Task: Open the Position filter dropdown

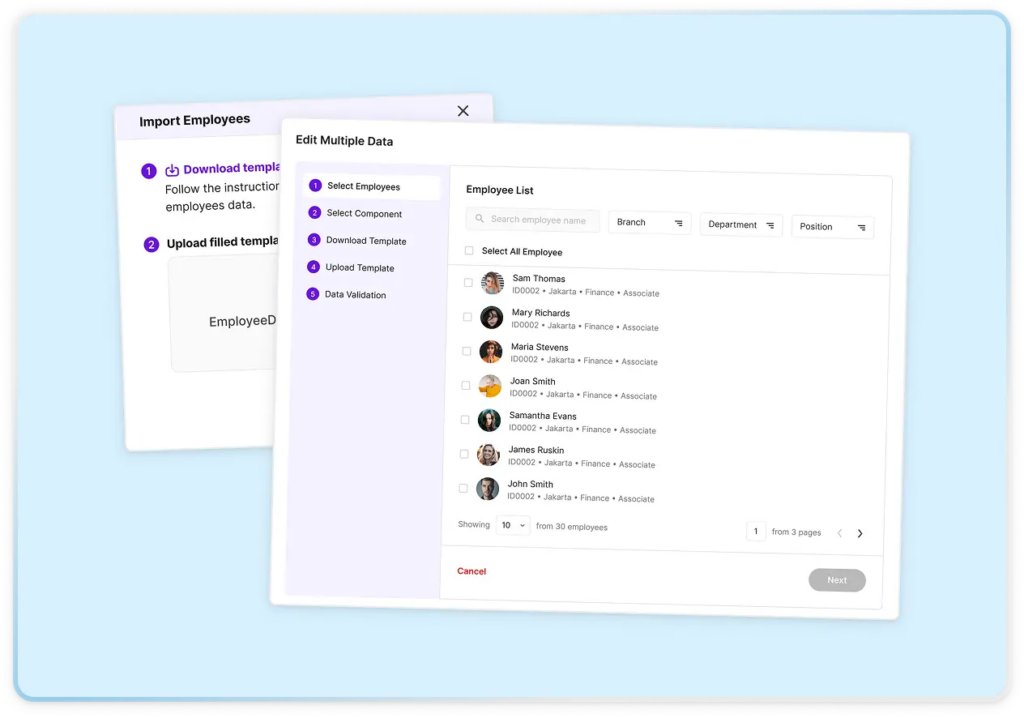Action: tap(832, 227)
